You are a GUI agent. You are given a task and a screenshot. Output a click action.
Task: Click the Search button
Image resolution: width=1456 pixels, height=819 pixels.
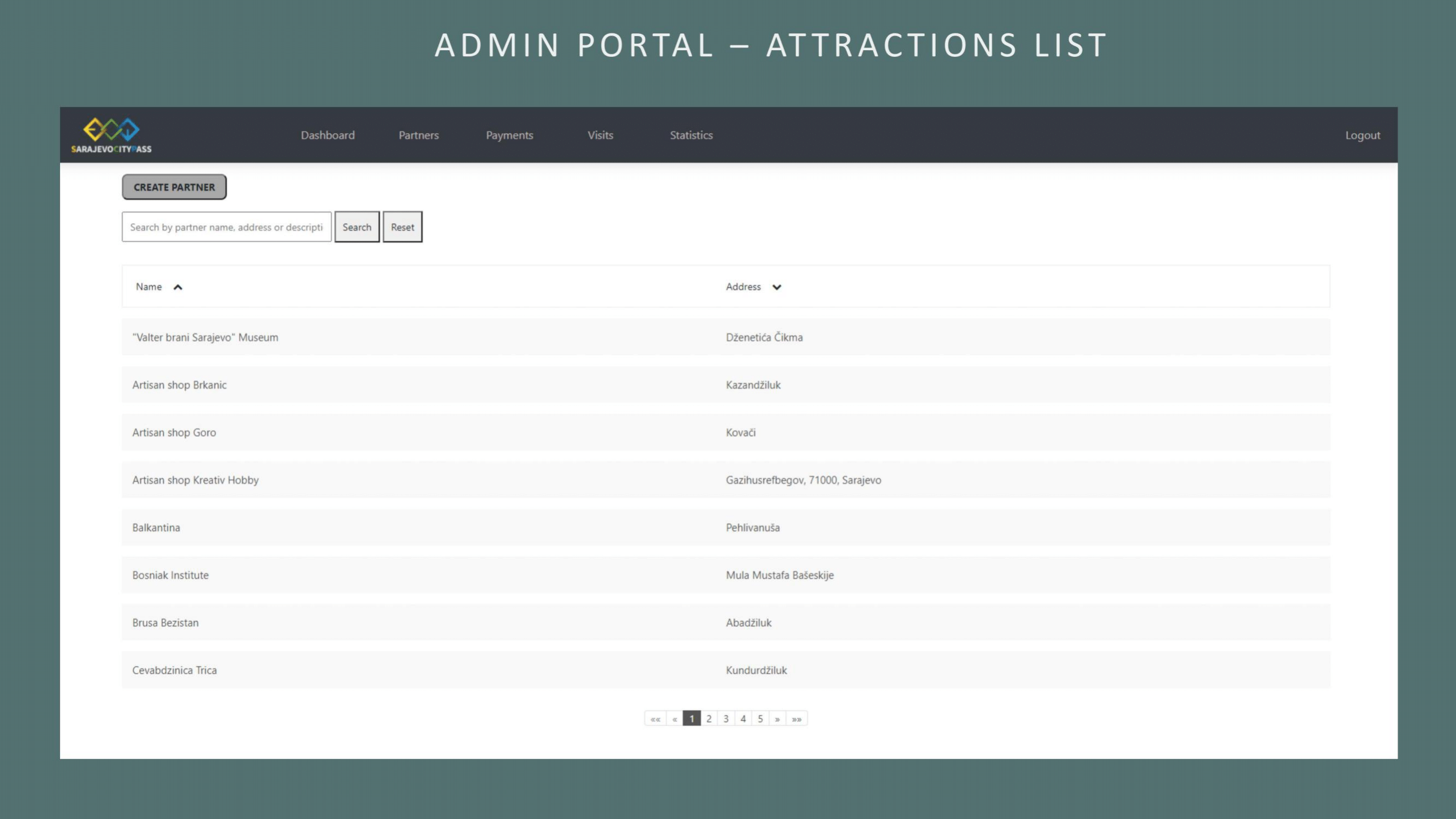click(356, 227)
